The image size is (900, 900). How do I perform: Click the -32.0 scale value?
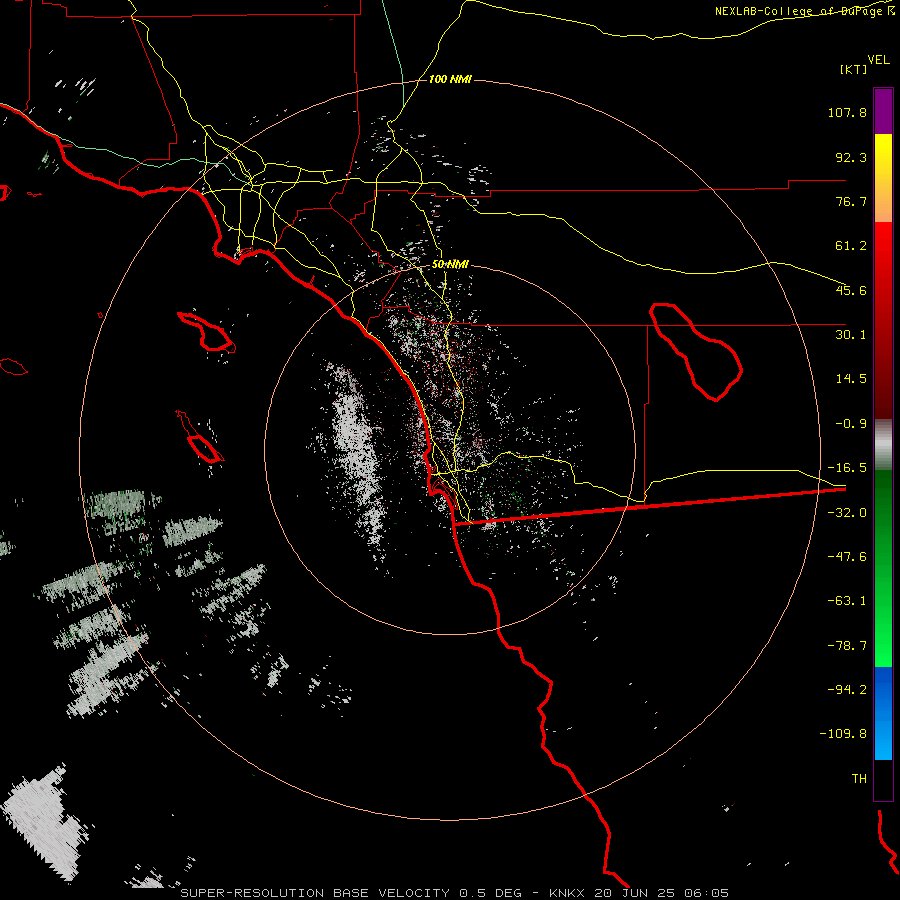click(x=847, y=512)
